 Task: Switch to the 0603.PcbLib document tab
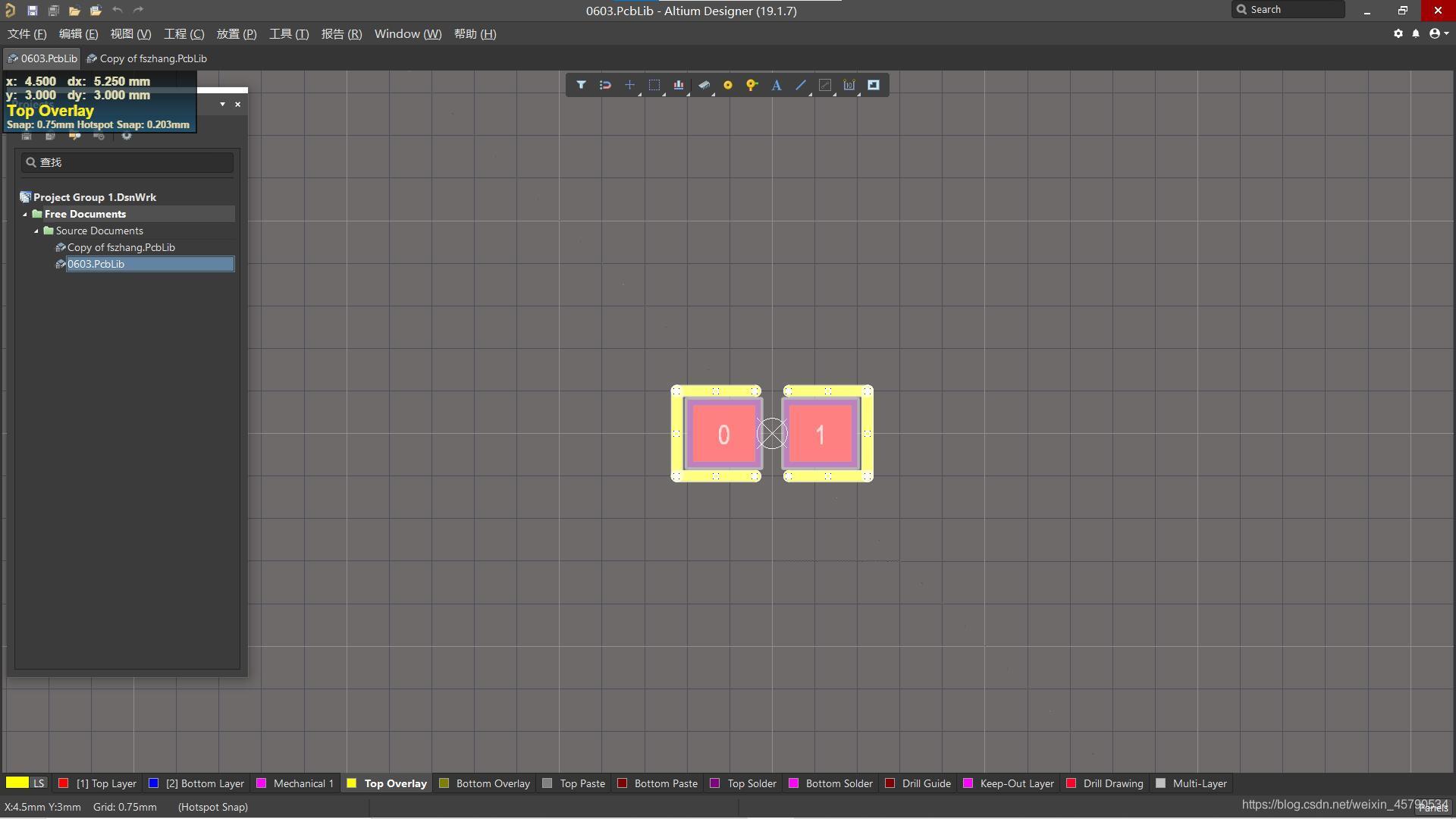coord(42,58)
